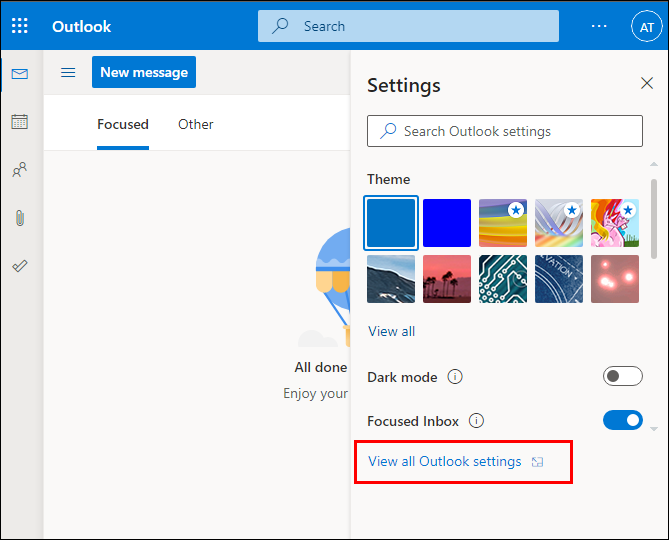This screenshot has width=669, height=540.
Task: Select the bright blue theme swatch
Action: coord(447,222)
